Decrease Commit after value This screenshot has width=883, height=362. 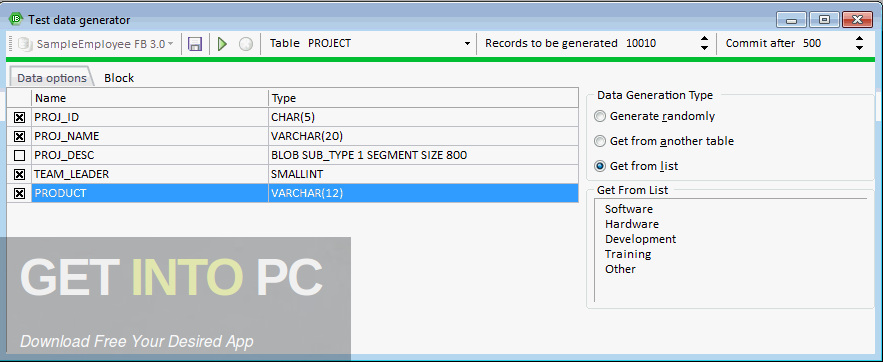click(859, 48)
